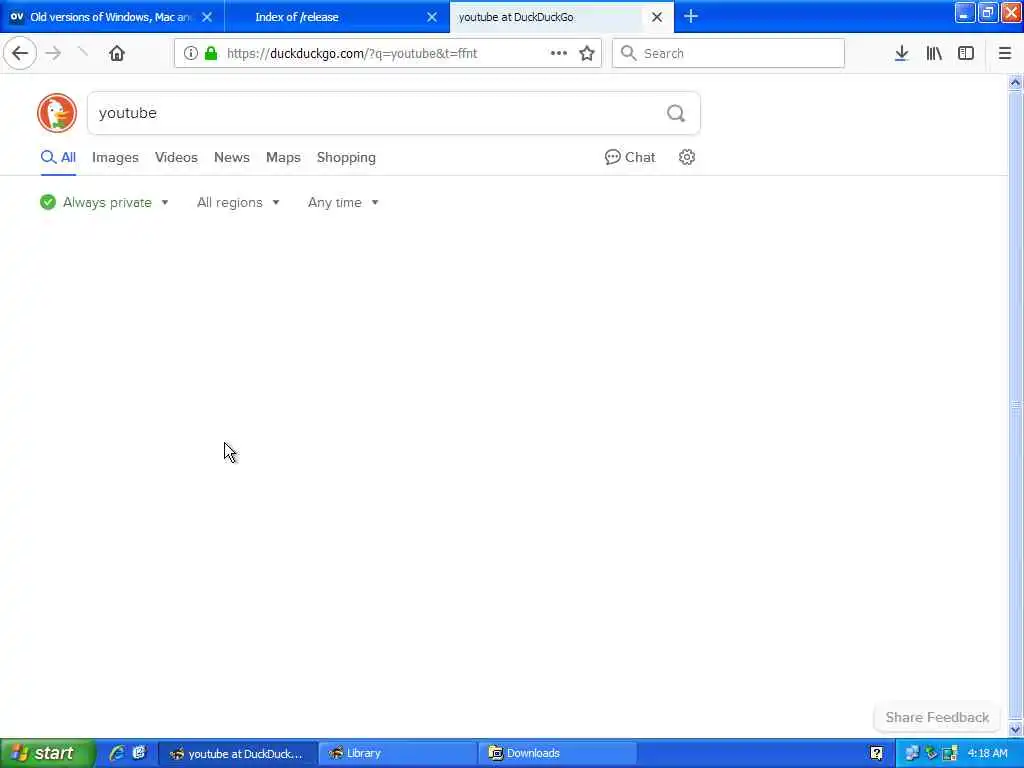Click 'youtube at DuckDuck...' taskbar button
This screenshot has height=768, width=1024.
[238, 754]
